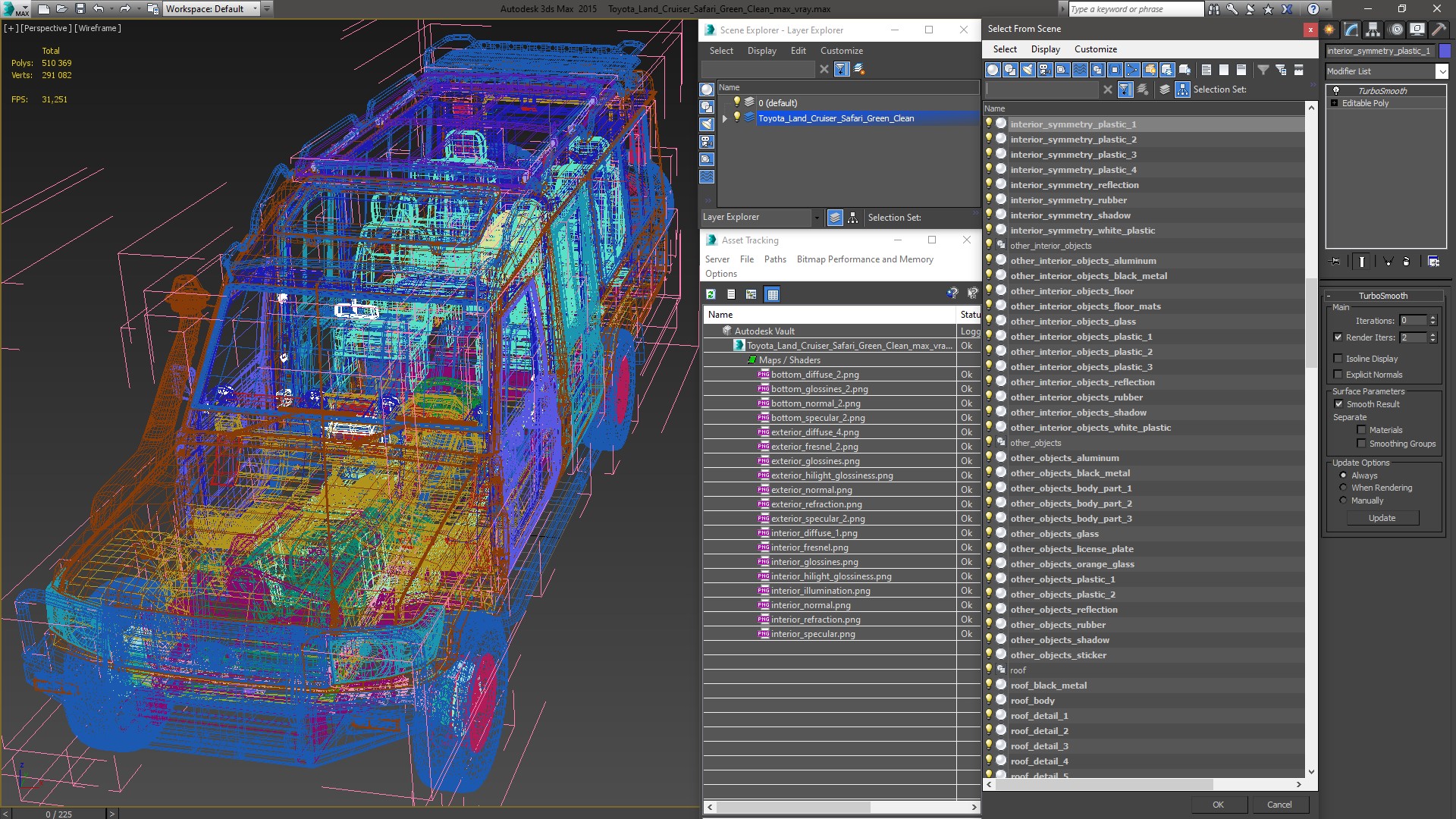Viewport: 1456px width, 819px height.
Task: Click the binoculars search icon
Action: pos(1214,9)
